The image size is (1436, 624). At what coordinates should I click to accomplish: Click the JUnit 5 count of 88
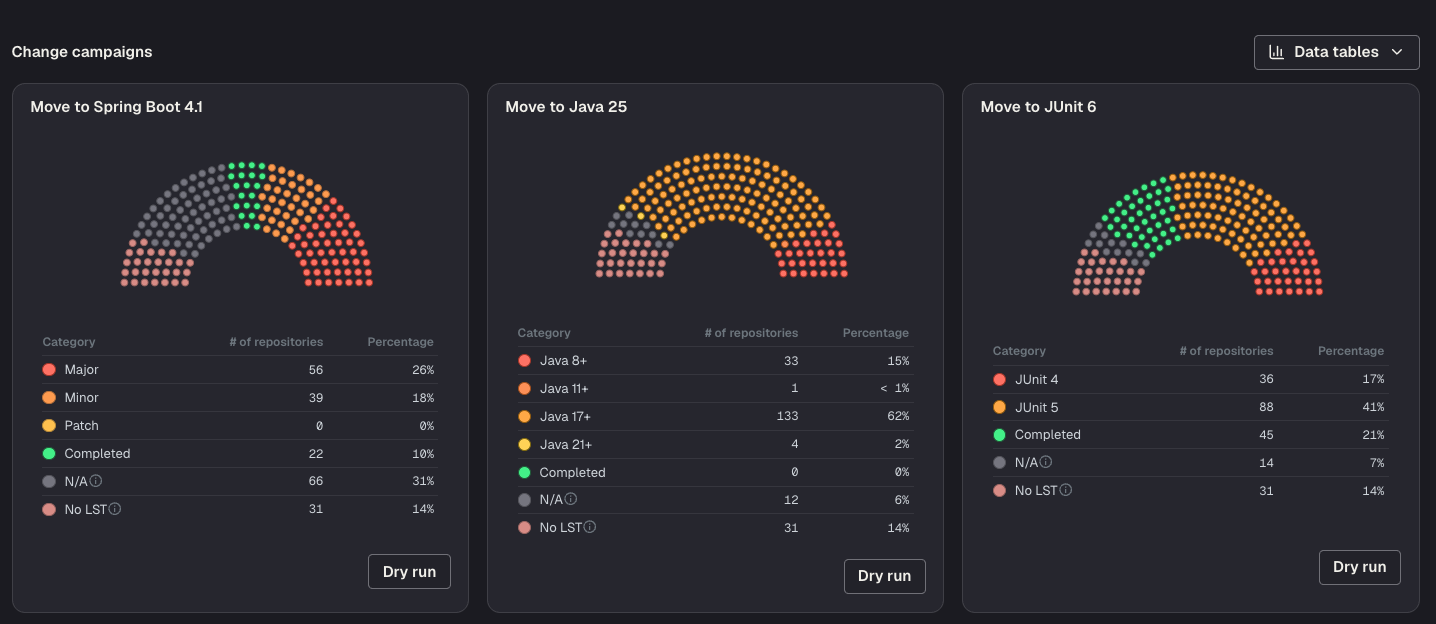pos(1265,408)
